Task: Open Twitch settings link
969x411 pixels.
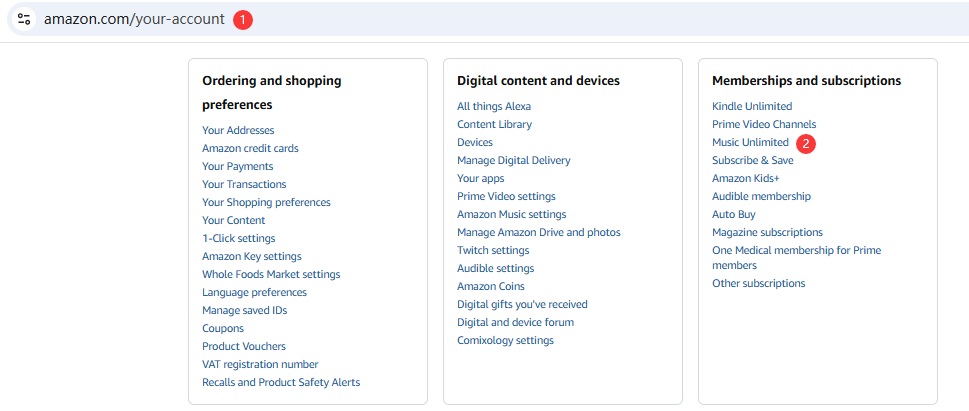Action: [x=493, y=250]
